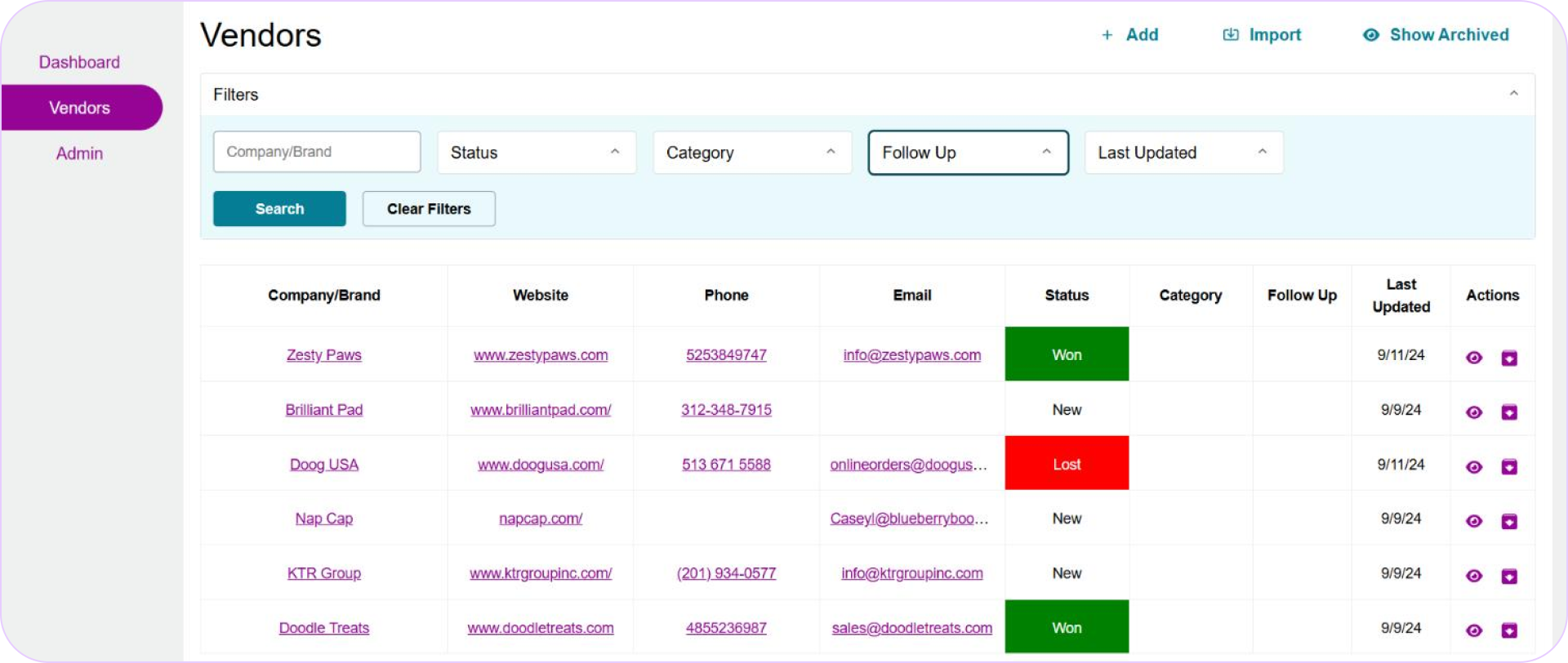Open the Status filter dropdown

pos(536,153)
